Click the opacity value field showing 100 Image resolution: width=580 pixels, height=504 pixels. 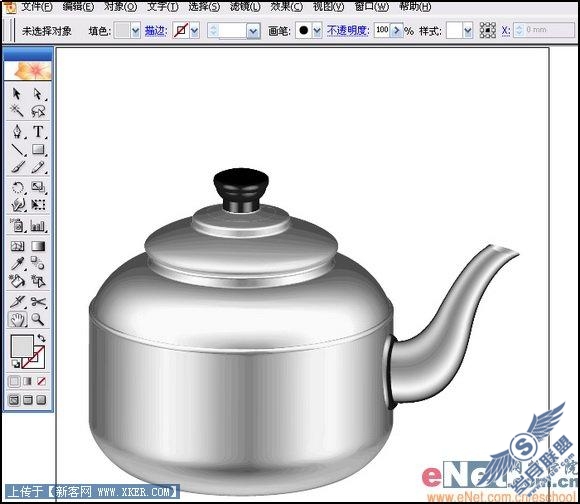pyautogui.click(x=382, y=30)
